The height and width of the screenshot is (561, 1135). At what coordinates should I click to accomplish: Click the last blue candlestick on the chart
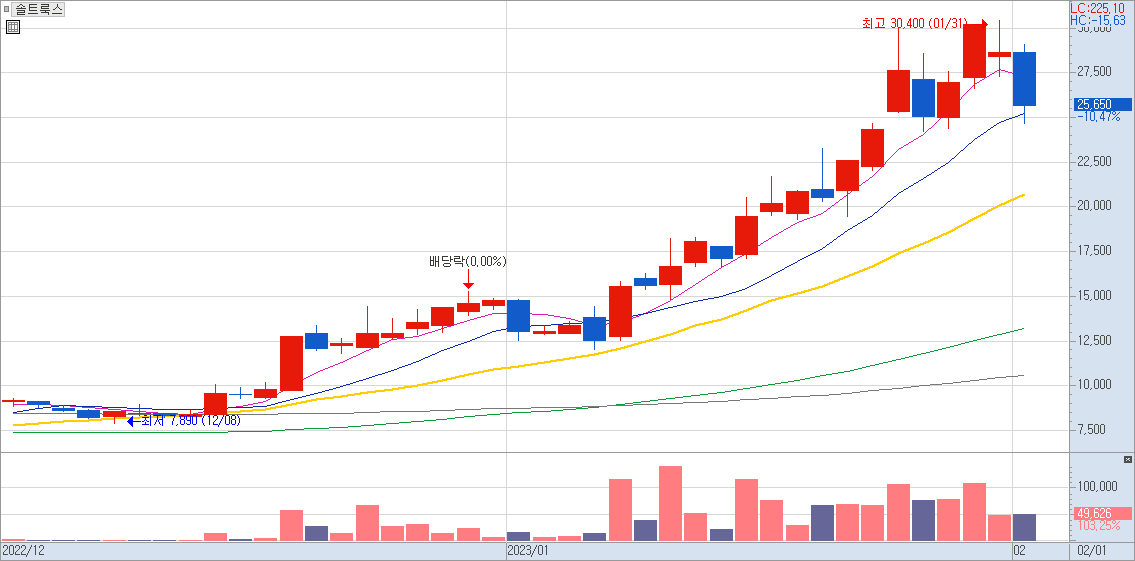(x=1024, y=79)
